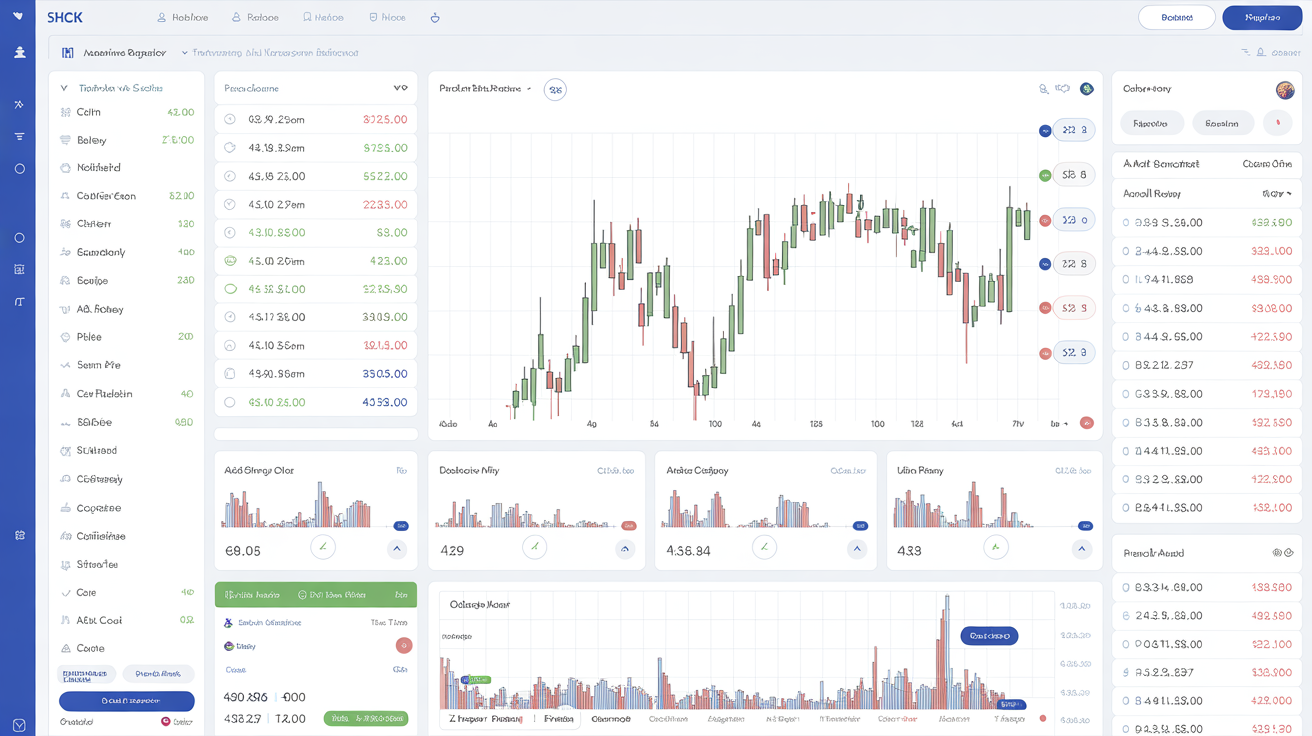
Task: Switch to the second top navigation menu item
Action: pyautogui.click(x=258, y=17)
